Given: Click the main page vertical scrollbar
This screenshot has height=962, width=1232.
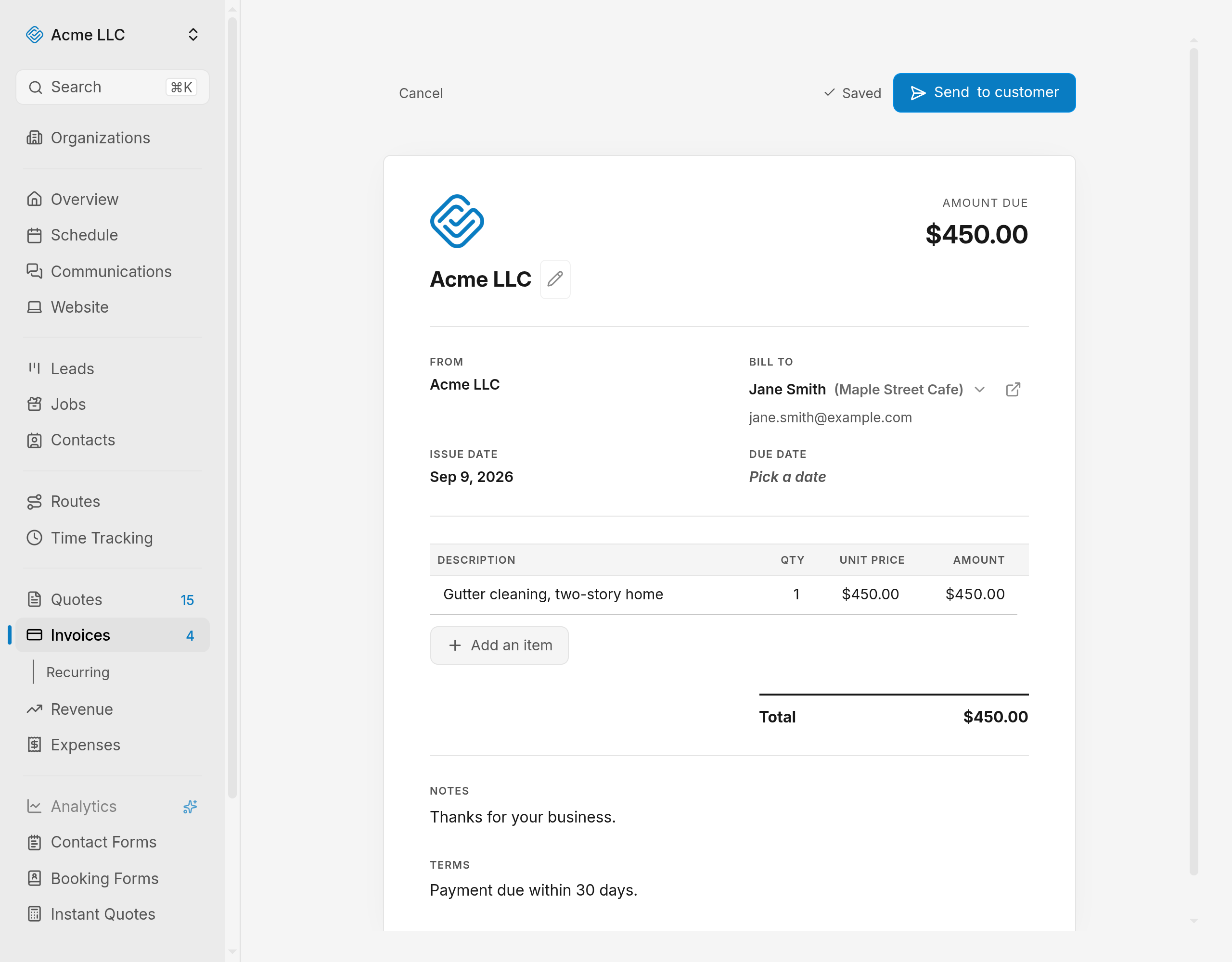Looking at the screenshot, I should coord(1193,461).
